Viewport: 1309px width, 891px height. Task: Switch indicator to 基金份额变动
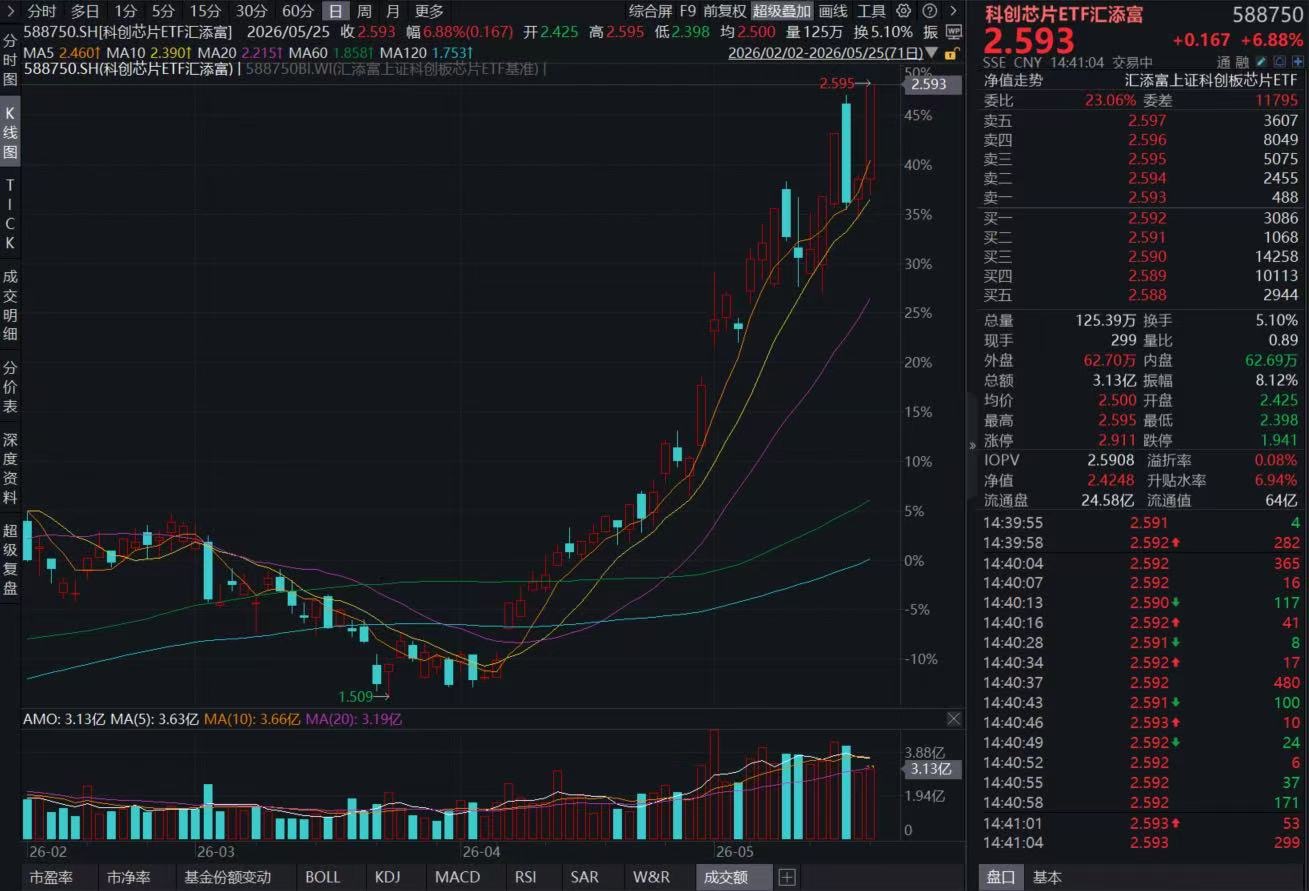227,877
